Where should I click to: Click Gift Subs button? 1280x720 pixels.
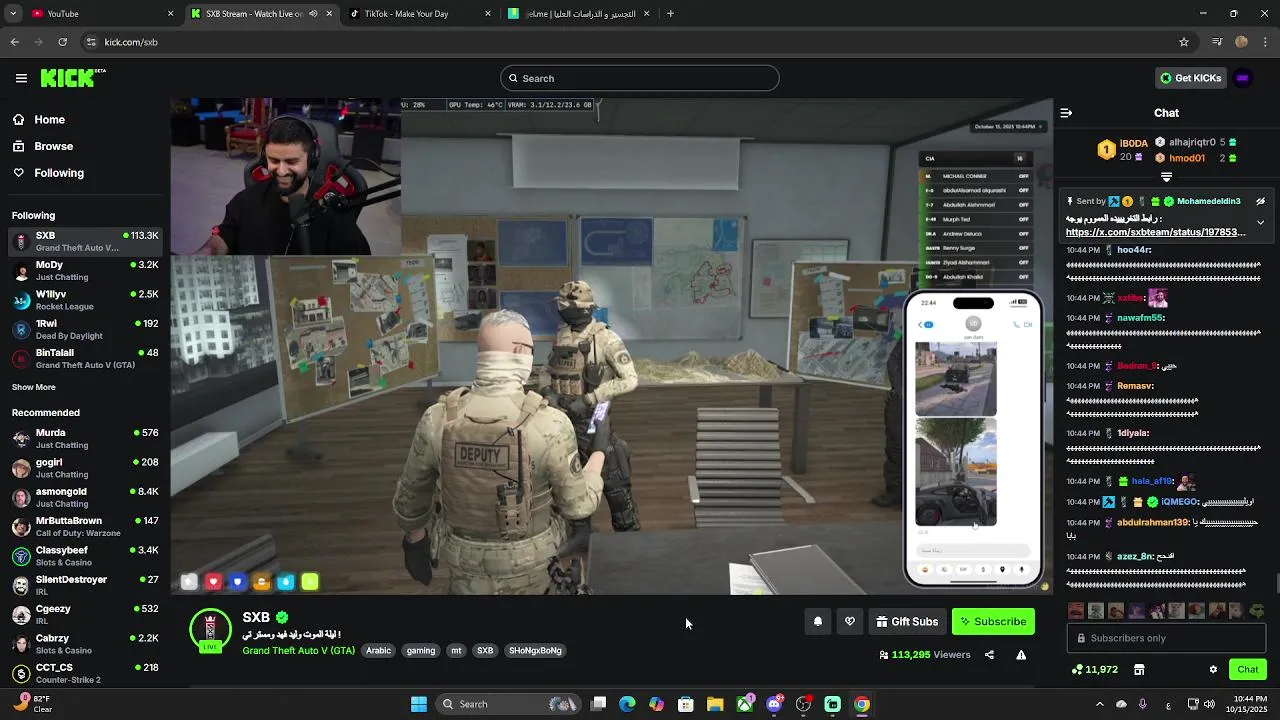point(907,622)
